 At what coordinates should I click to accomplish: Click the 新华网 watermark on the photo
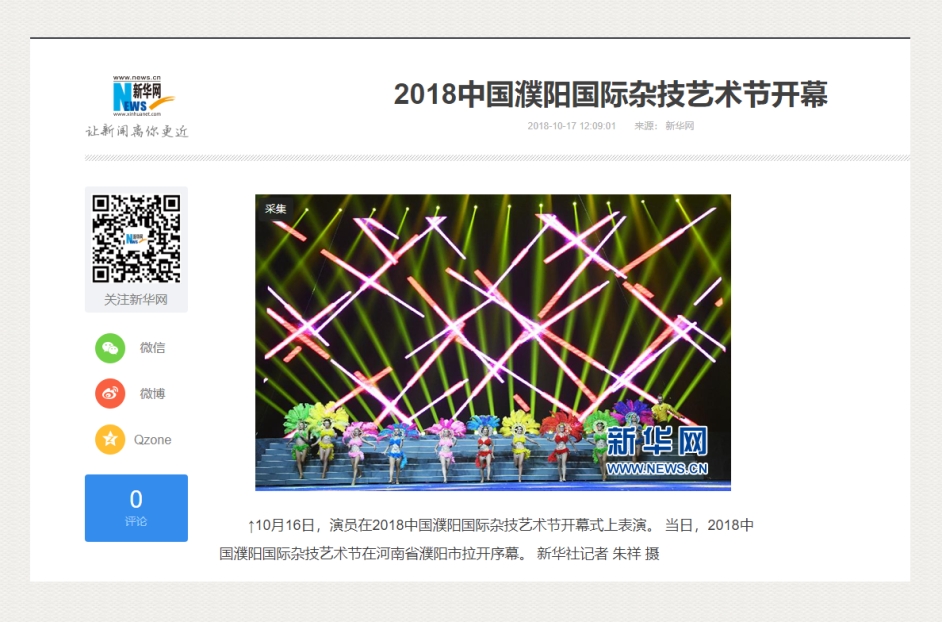[657, 449]
